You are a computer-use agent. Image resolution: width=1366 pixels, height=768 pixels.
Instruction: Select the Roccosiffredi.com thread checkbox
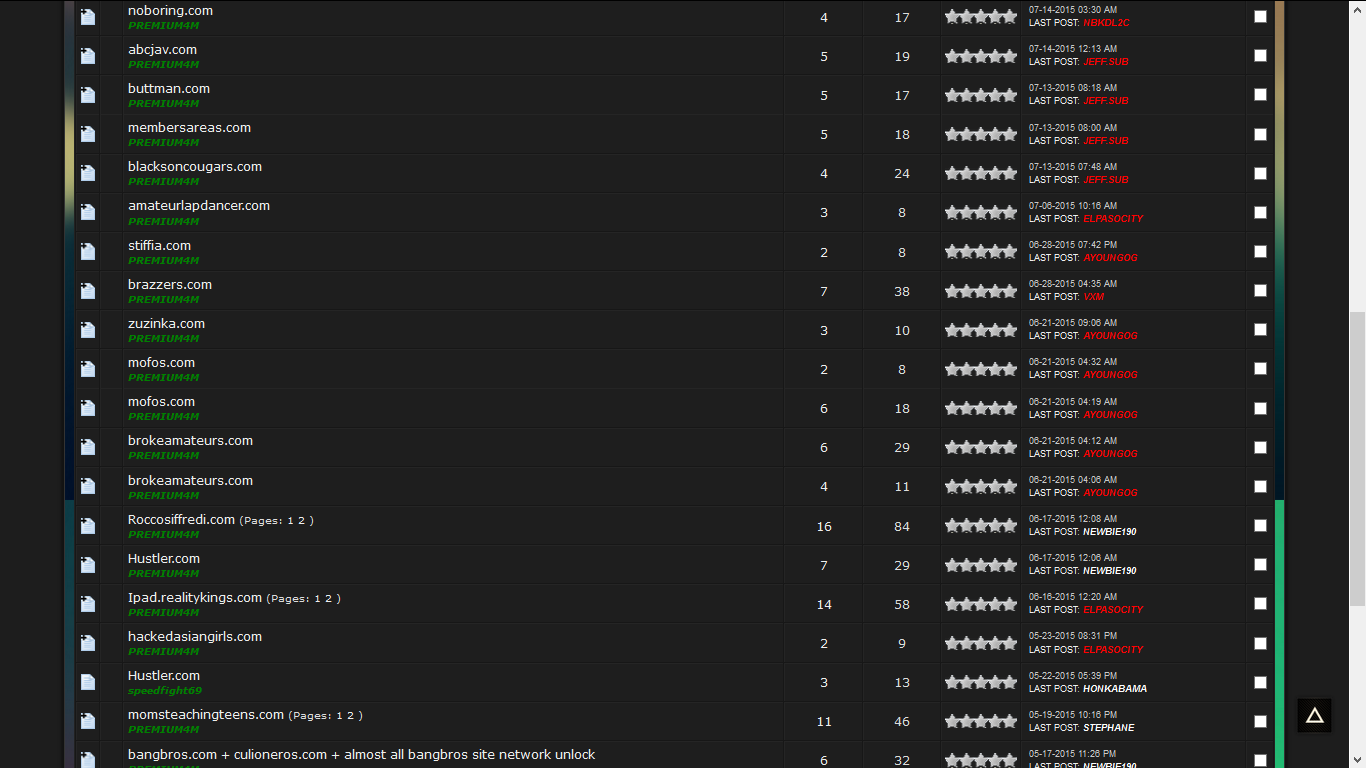tap(1260, 526)
